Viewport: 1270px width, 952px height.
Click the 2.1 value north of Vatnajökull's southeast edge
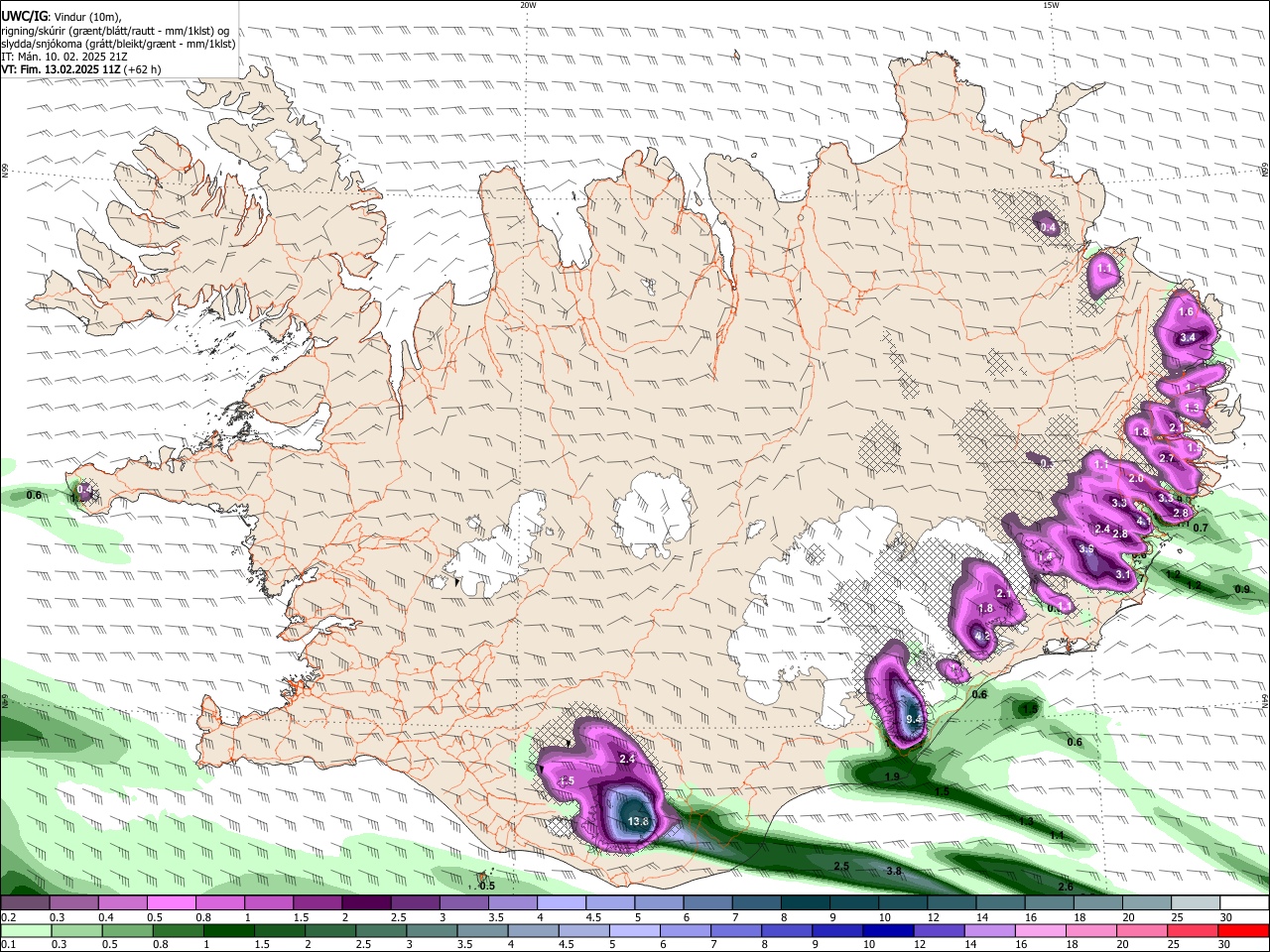coord(1003,593)
